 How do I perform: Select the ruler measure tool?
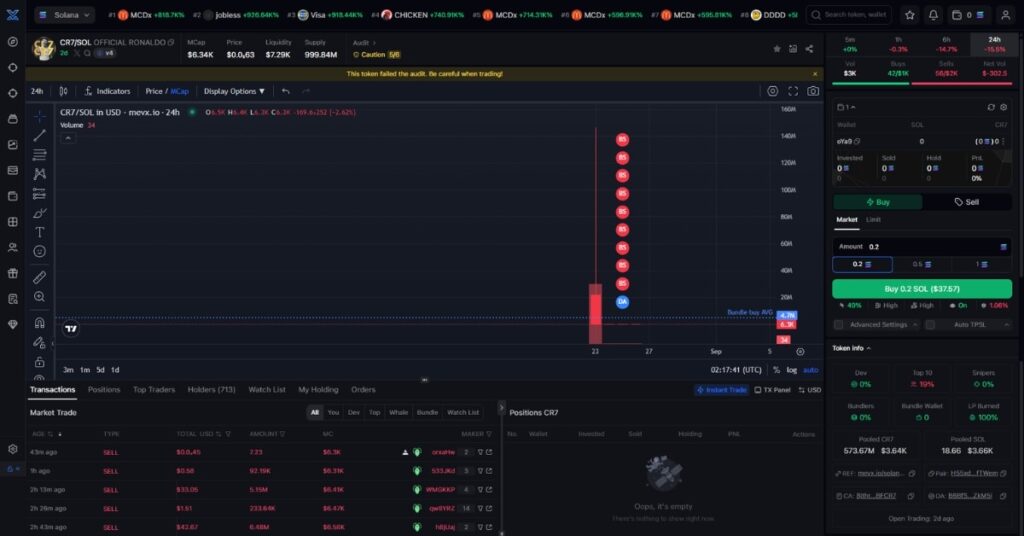pyautogui.click(x=39, y=277)
